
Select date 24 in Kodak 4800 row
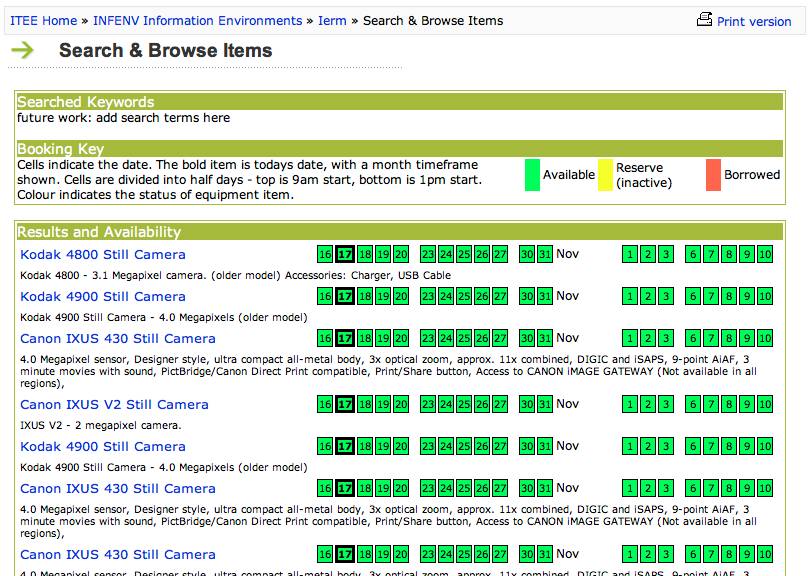[x=446, y=254]
